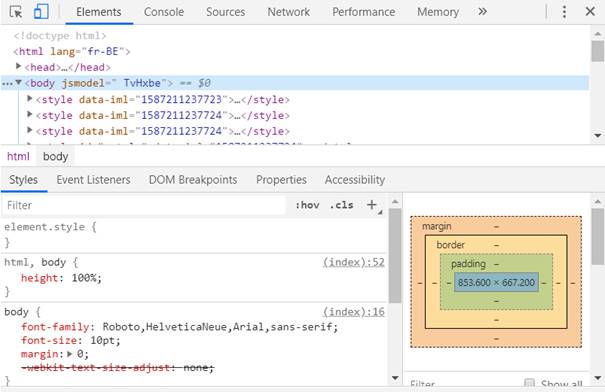Switch to the Console tab
This screenshot has height=392, width=605.
(x=164, y=12)
